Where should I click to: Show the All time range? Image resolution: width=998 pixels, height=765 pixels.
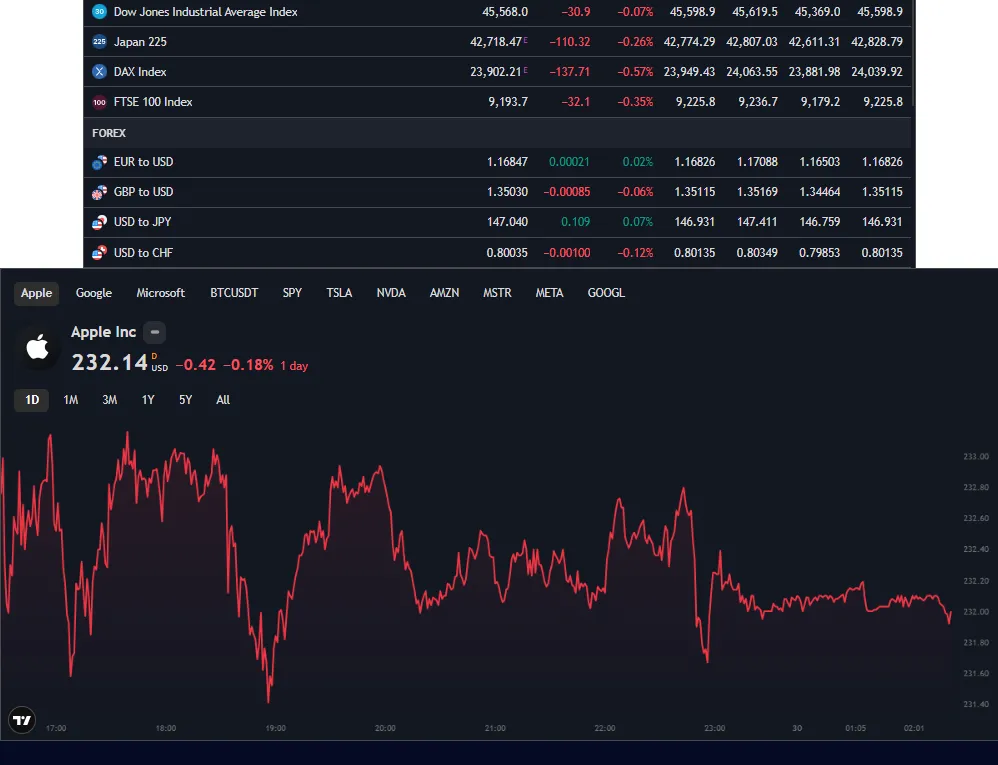click(x=223, y=400)
